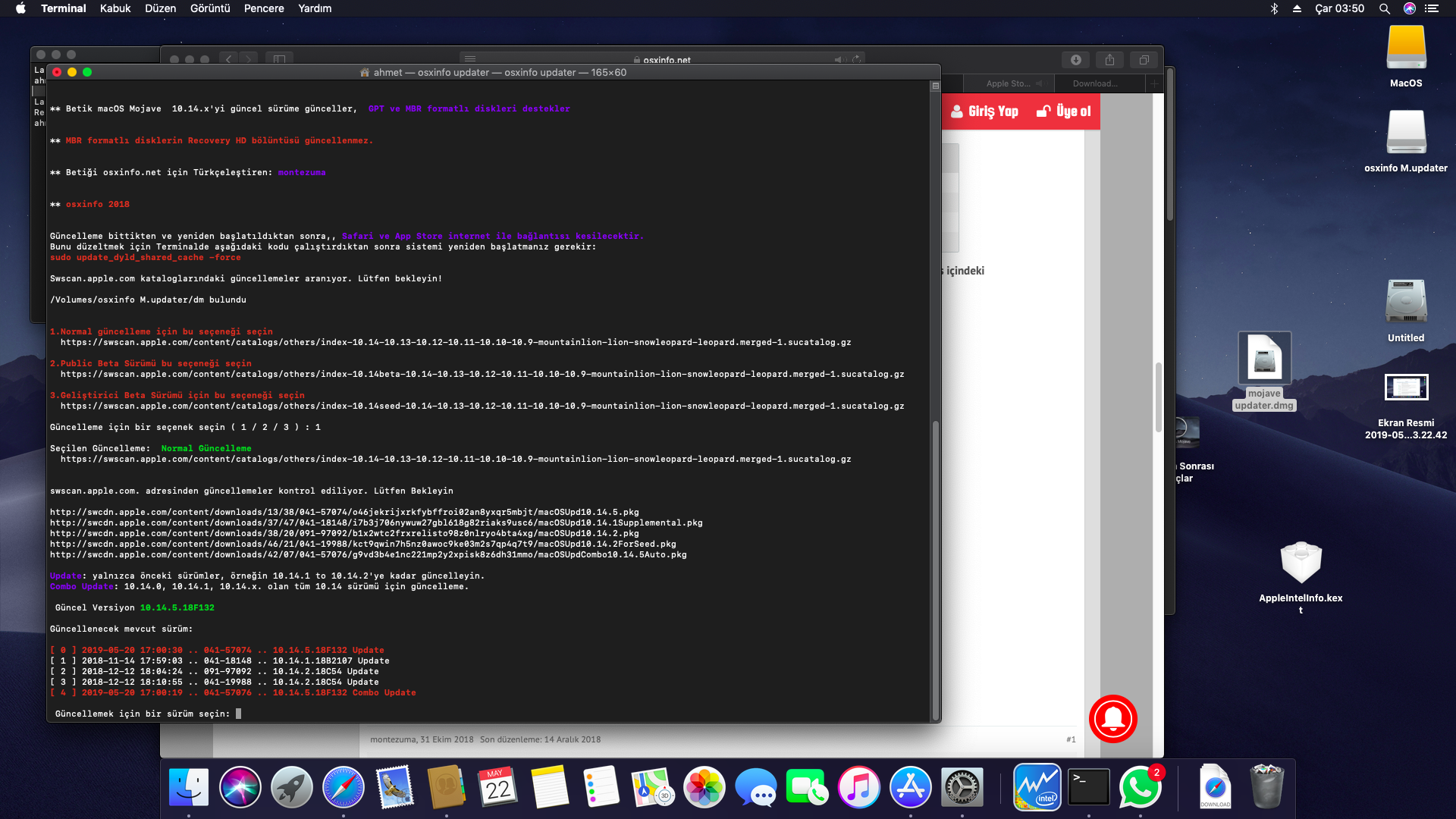The width and height of the screenshot is (1456, 819).
Task: Show Safari's tab overview
Action: 1144,60
